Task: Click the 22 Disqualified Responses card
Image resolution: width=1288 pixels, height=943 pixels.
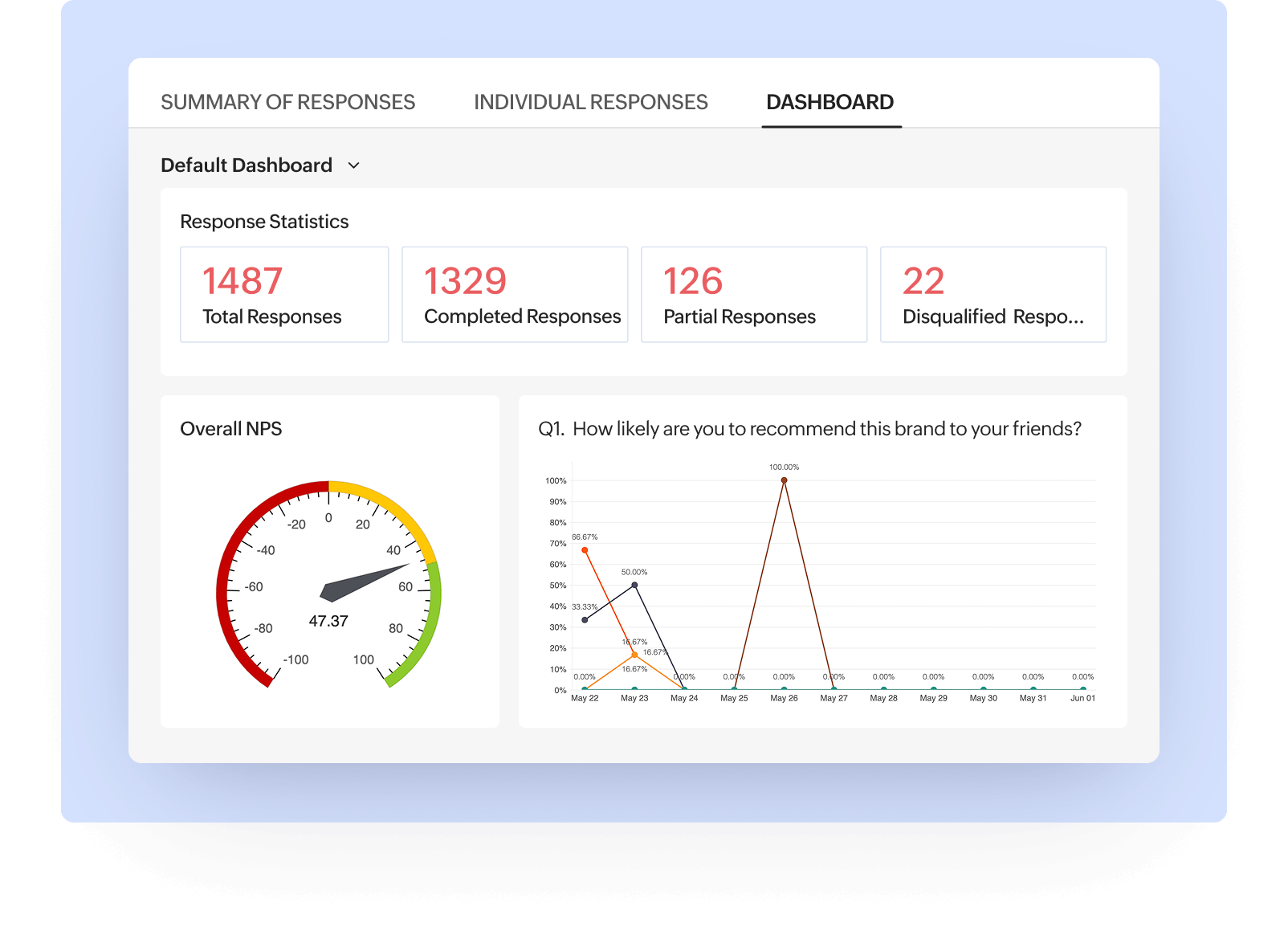Action: click(x=993, y=295)
